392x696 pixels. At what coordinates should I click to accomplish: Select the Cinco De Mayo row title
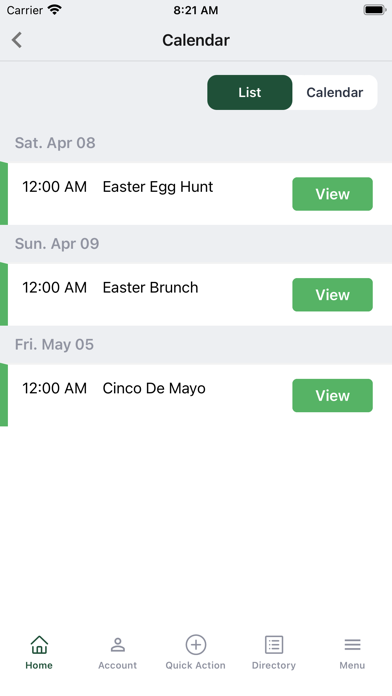(x=154, y=388)
